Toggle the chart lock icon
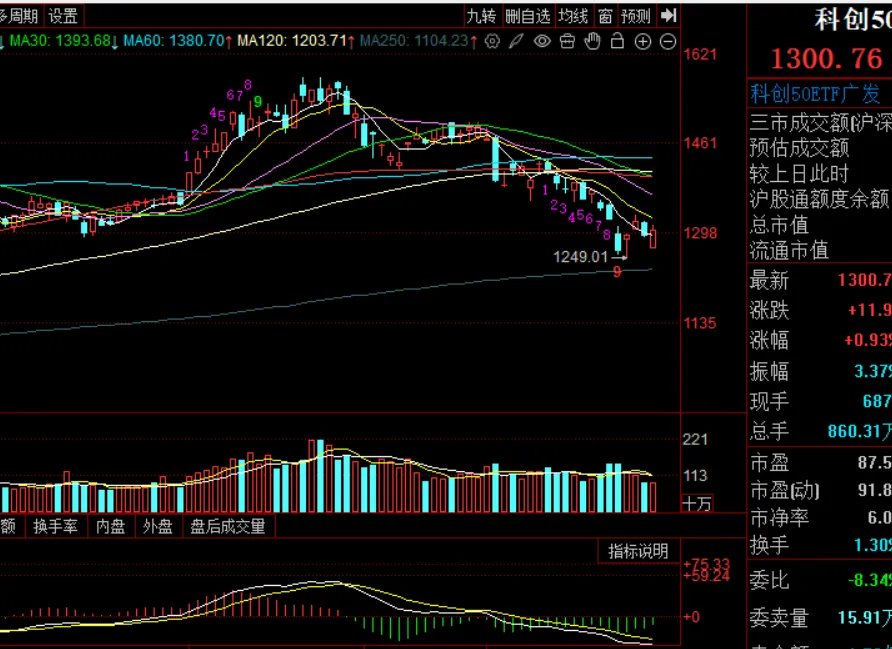Image resolution: width=892 pixels, height=649 pixels. [617, 41]
